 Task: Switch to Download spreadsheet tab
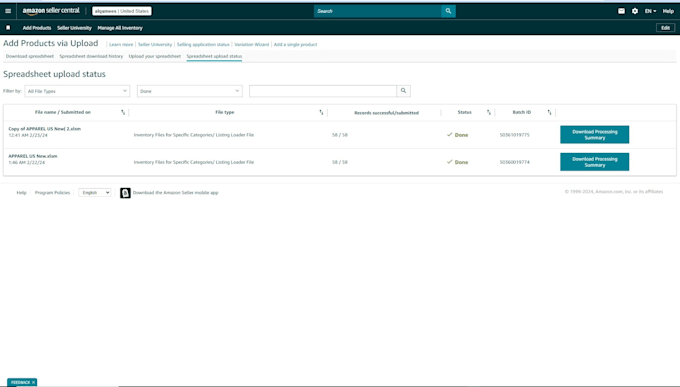click(x=30, y=56)
